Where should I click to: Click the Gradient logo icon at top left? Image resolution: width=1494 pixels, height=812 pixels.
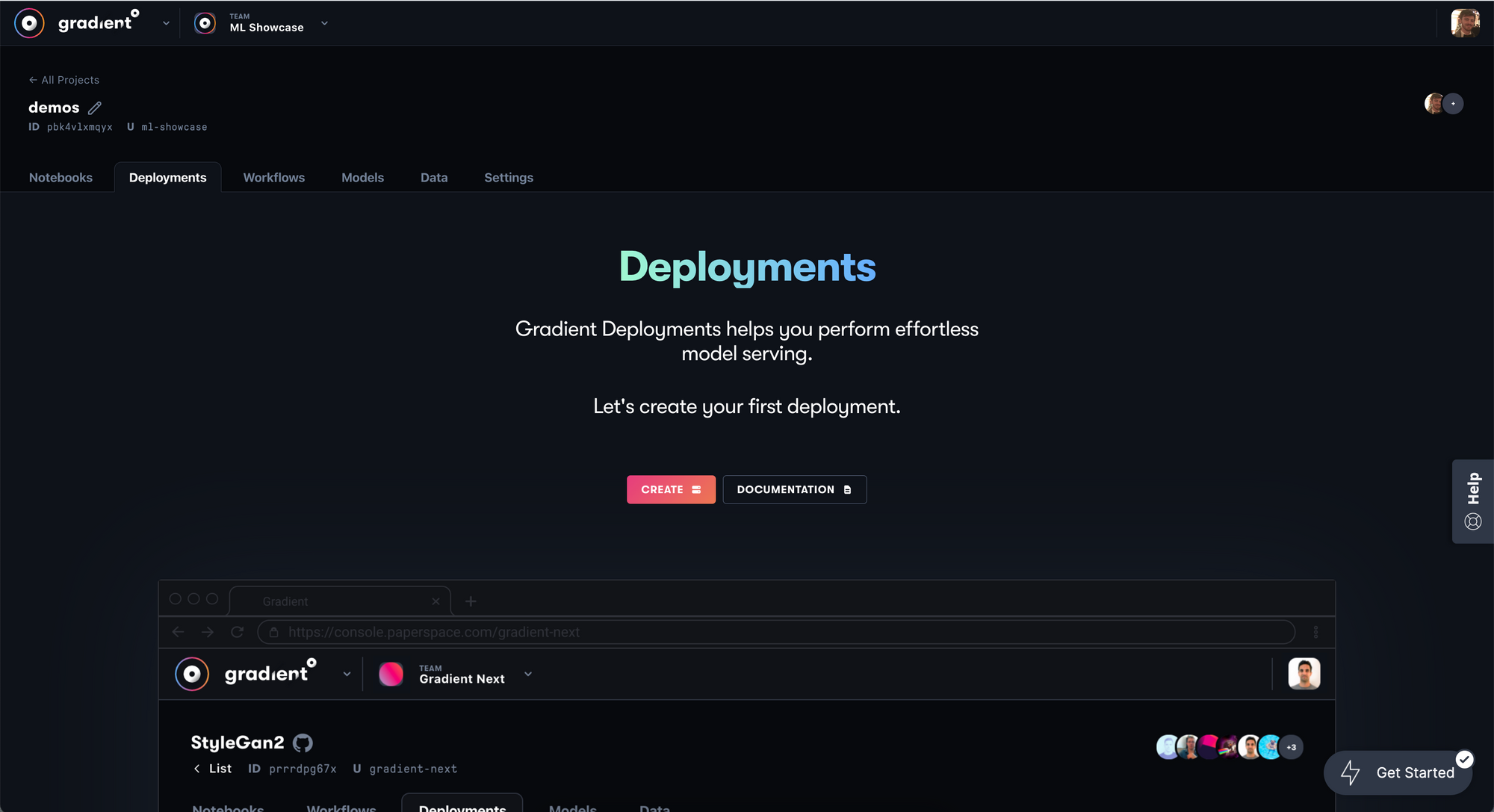pyautogui.click(x=29, y=23)
